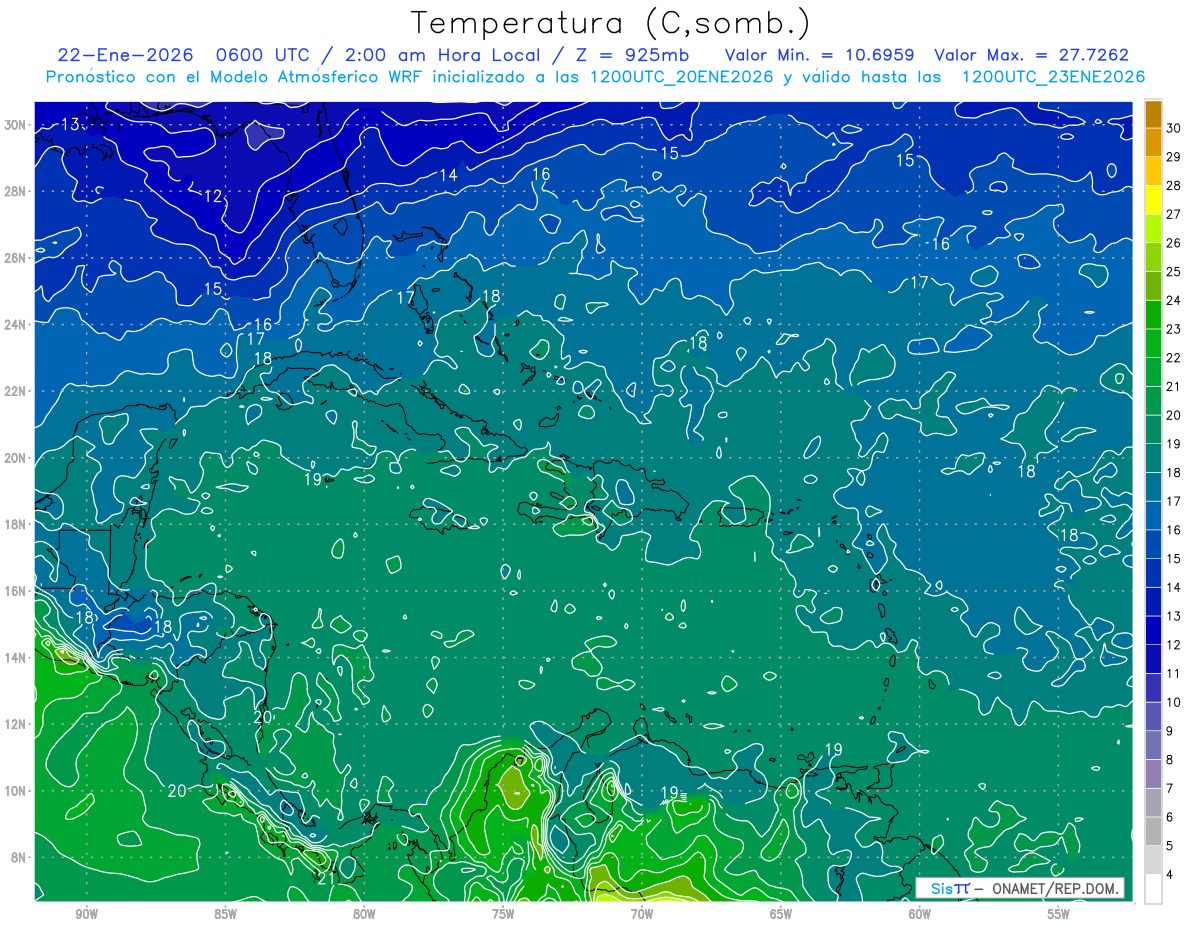Viewport: 1200px width, 927px height.
Task: Click the 18N latitude axis label
Action: 16,524
